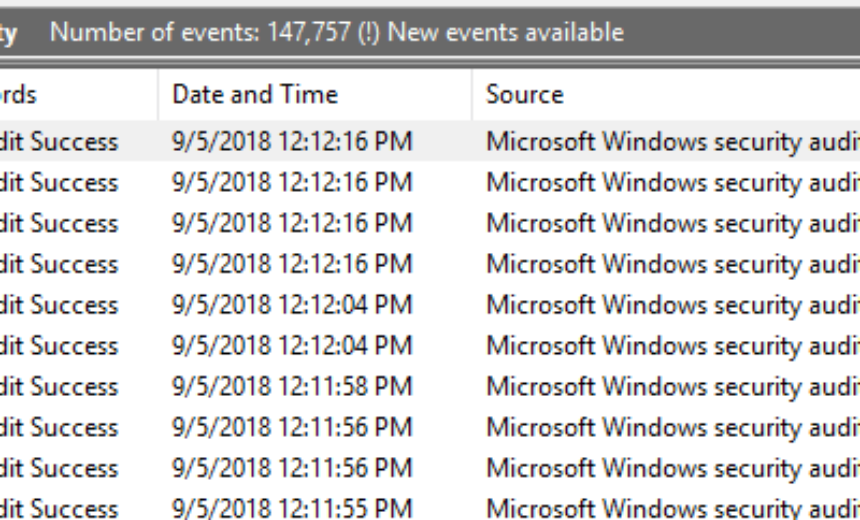Click the highlighted row's Microsoft Windows security source cell
Screen dimensions: 860x520
[673, 142]
